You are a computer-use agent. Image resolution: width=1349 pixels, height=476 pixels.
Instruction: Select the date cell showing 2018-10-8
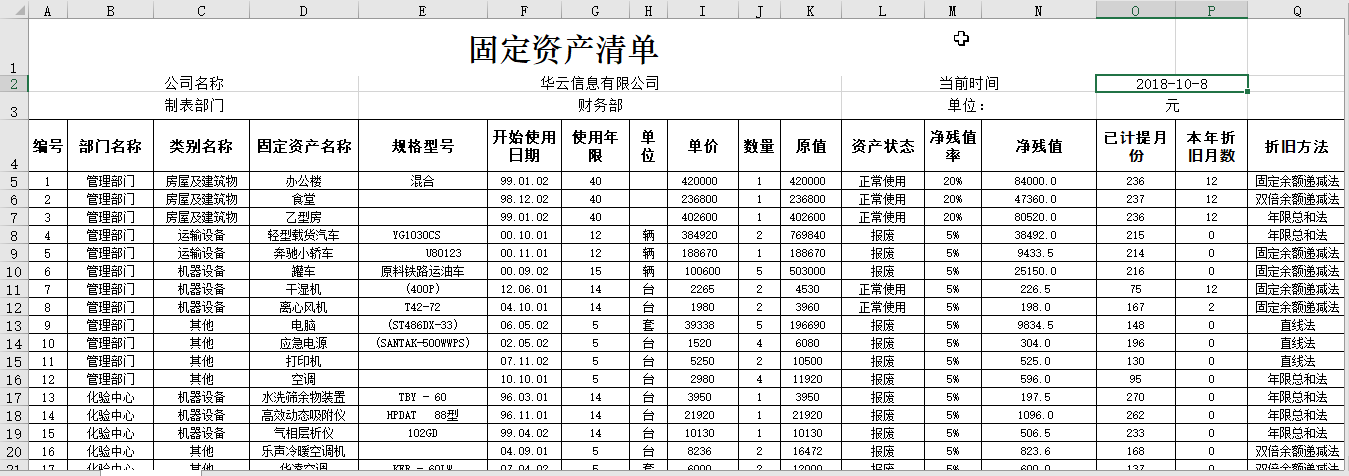tap(1171, 84)
